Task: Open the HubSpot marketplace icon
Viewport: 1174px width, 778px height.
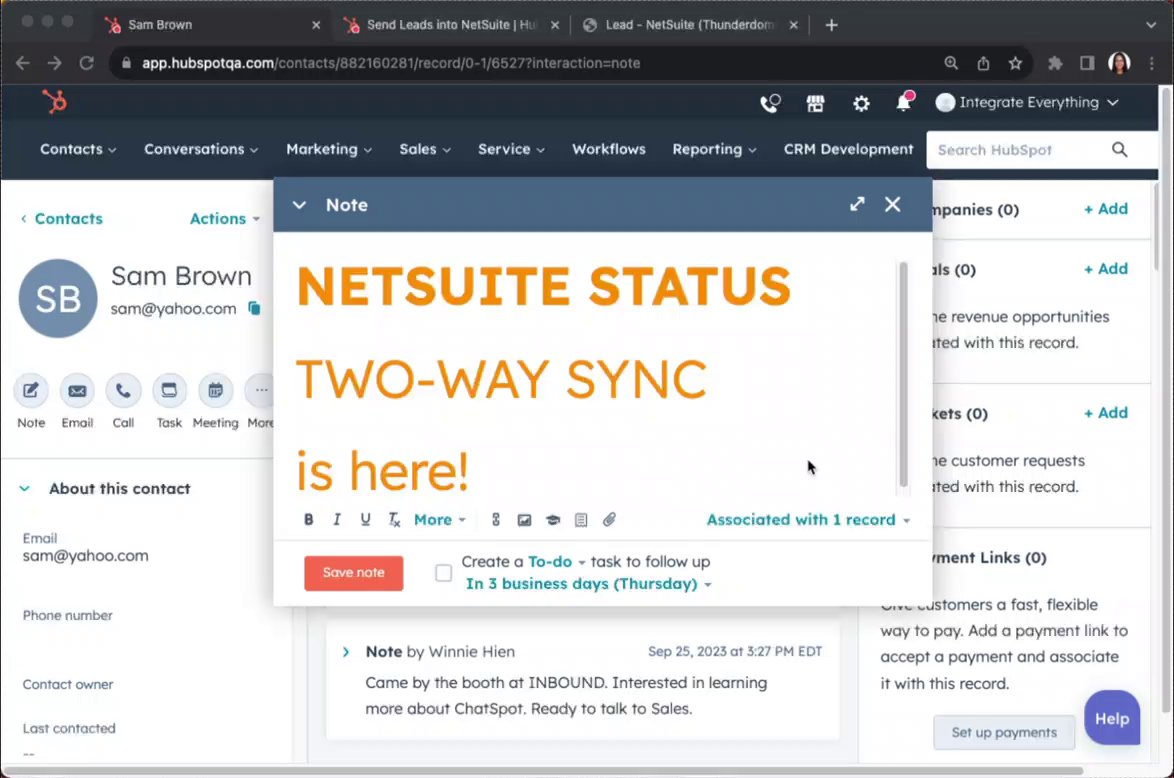Action: 815,103
